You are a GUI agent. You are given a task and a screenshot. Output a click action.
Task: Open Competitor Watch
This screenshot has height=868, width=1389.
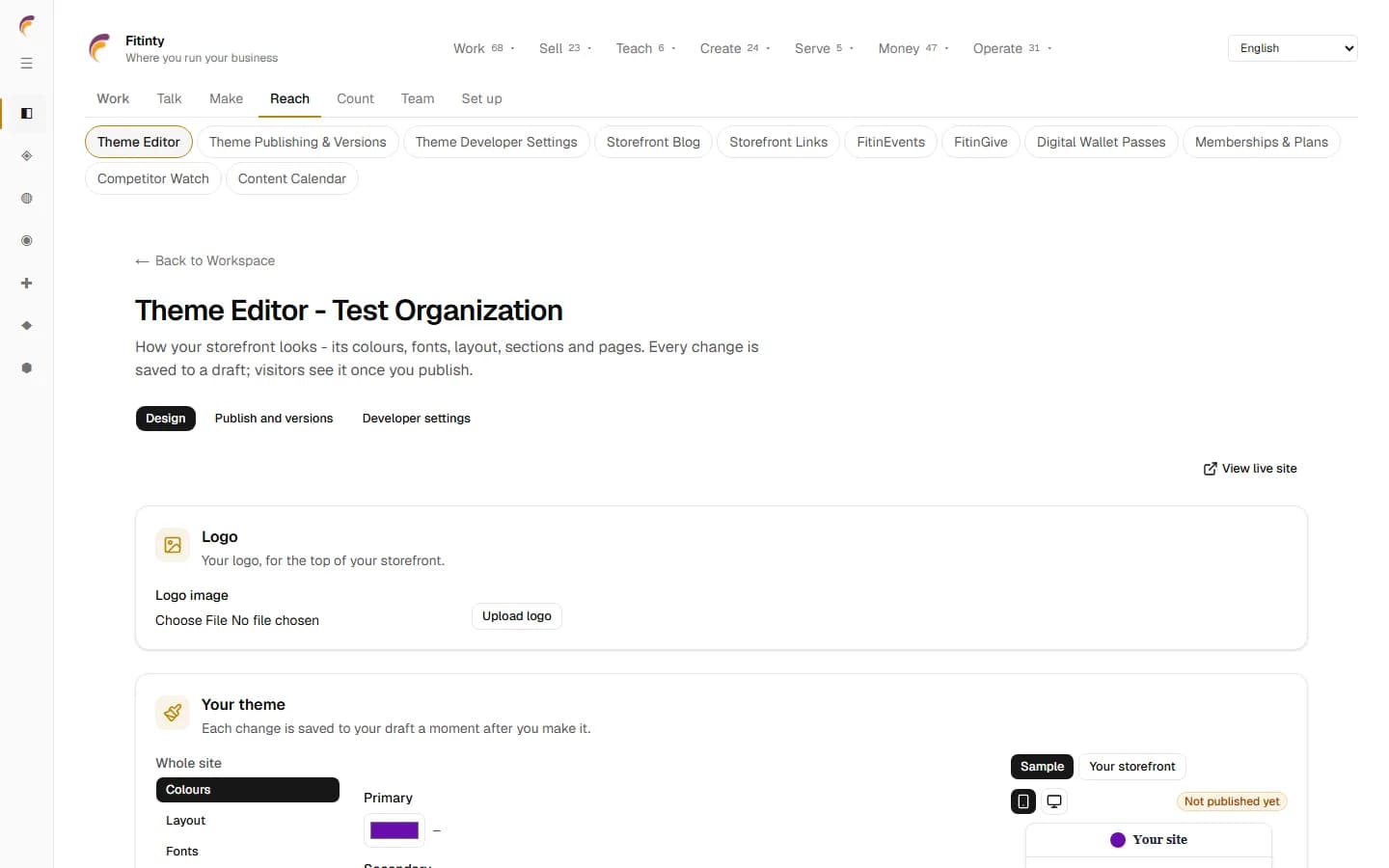153,178
